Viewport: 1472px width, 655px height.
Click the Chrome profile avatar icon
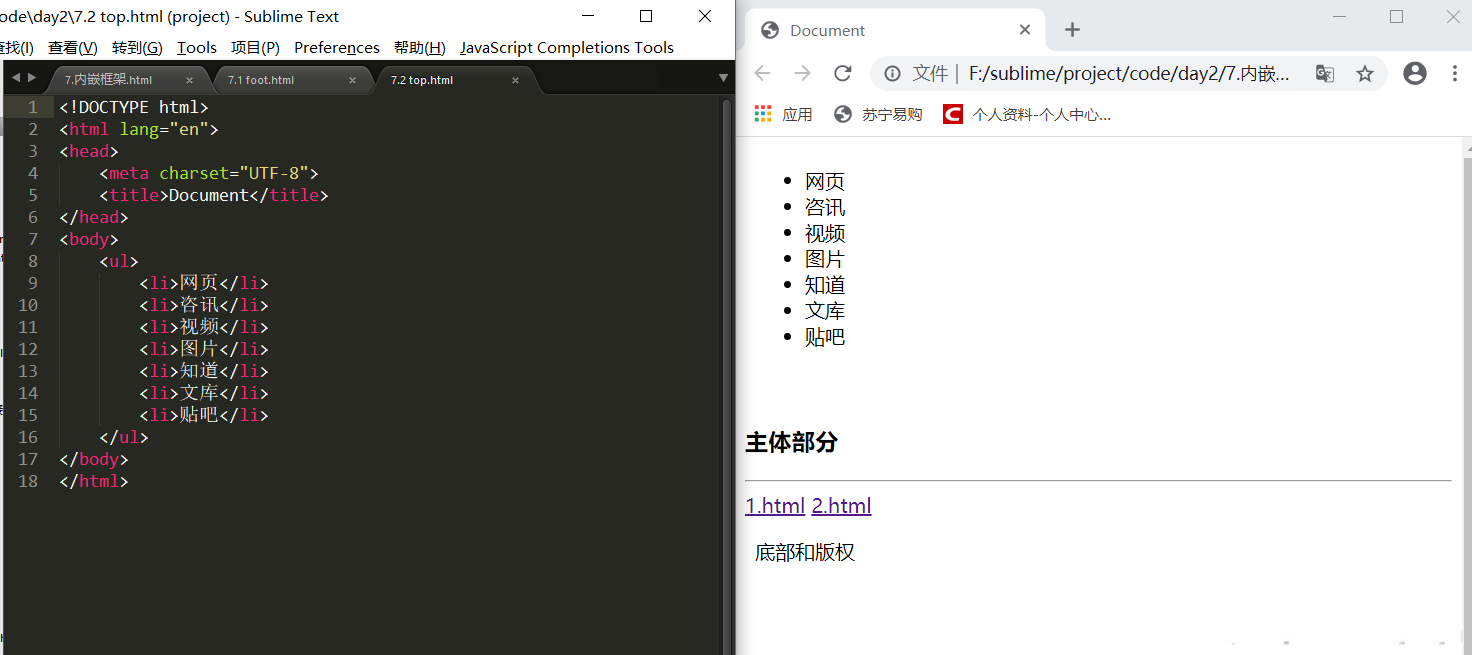[1414, 73]
